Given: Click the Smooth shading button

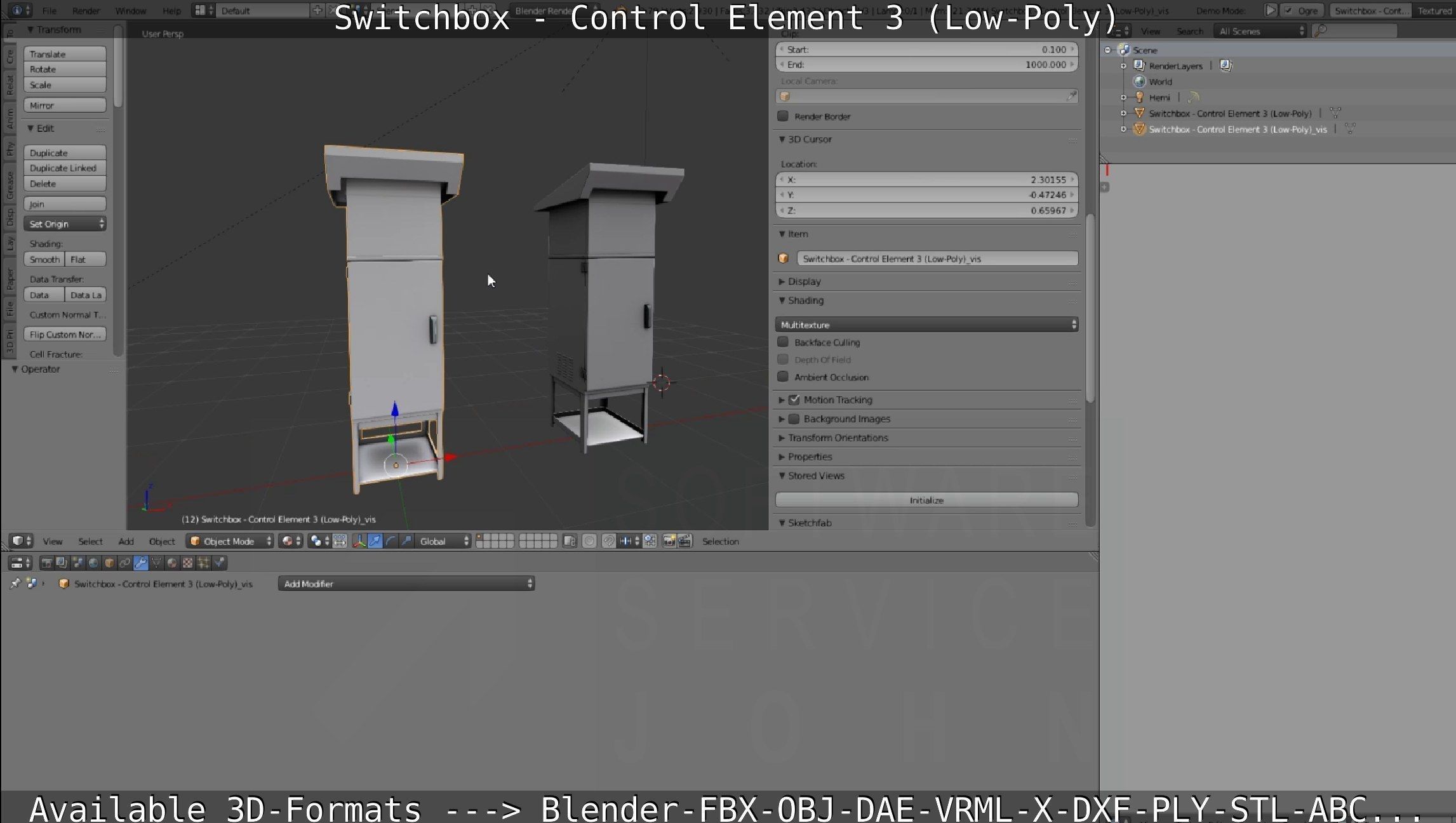Looking at the screenshot, I should coord(44,259).
